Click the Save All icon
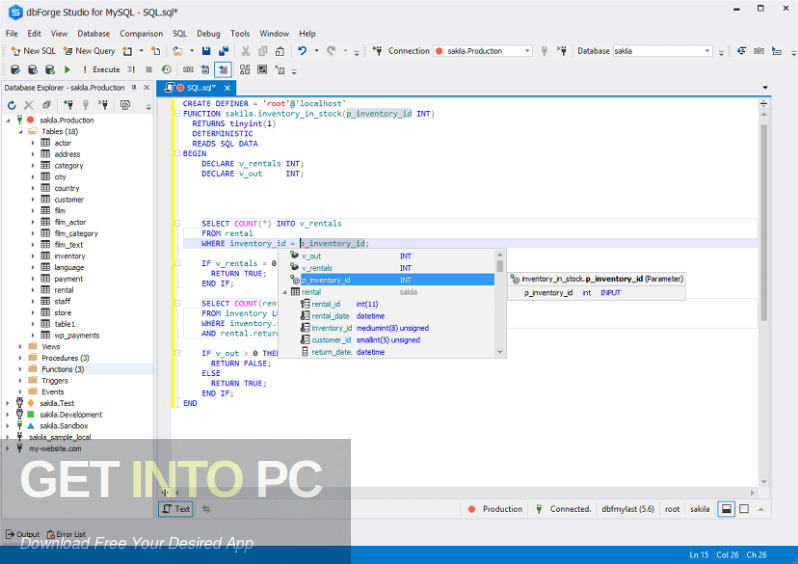Viewport: 798px width, 564px height. click(223, 51)
